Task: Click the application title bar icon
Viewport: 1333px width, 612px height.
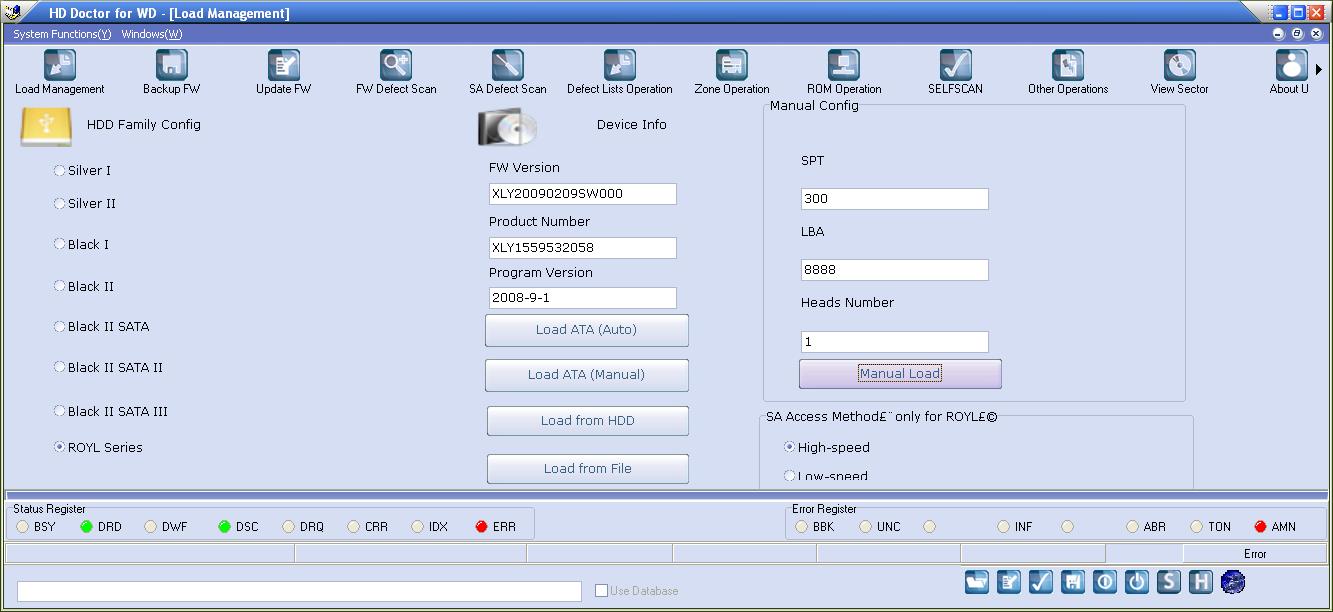Action: 13,12
